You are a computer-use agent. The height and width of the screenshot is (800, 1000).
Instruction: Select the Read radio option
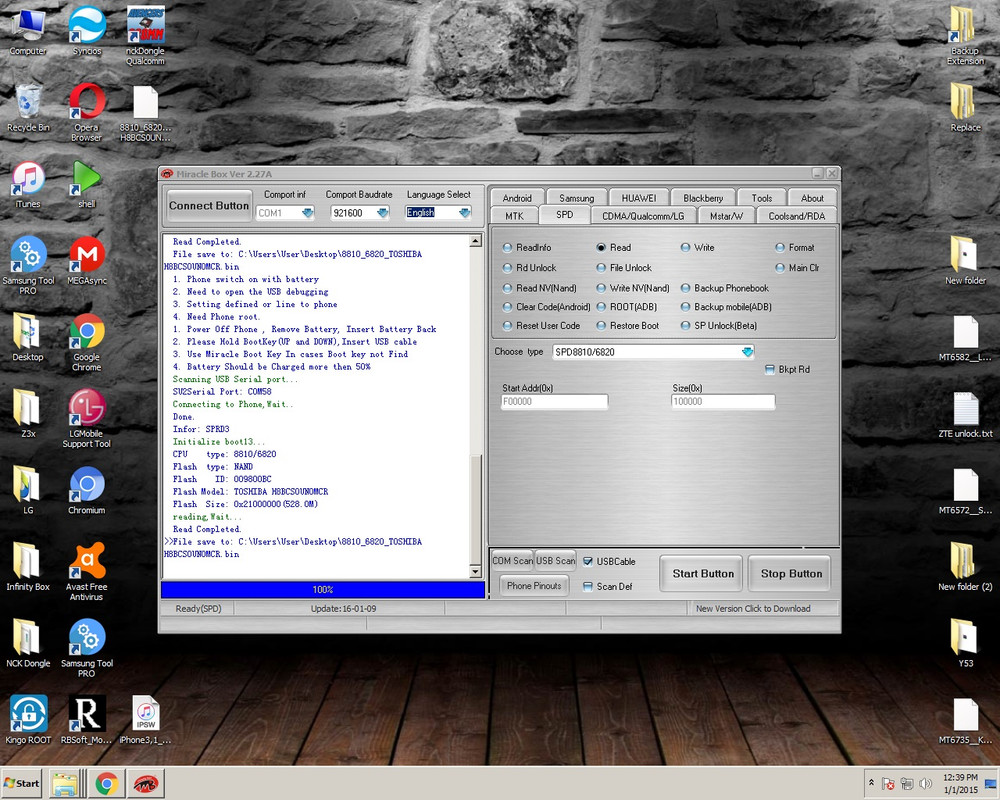[x=601, y=248]
